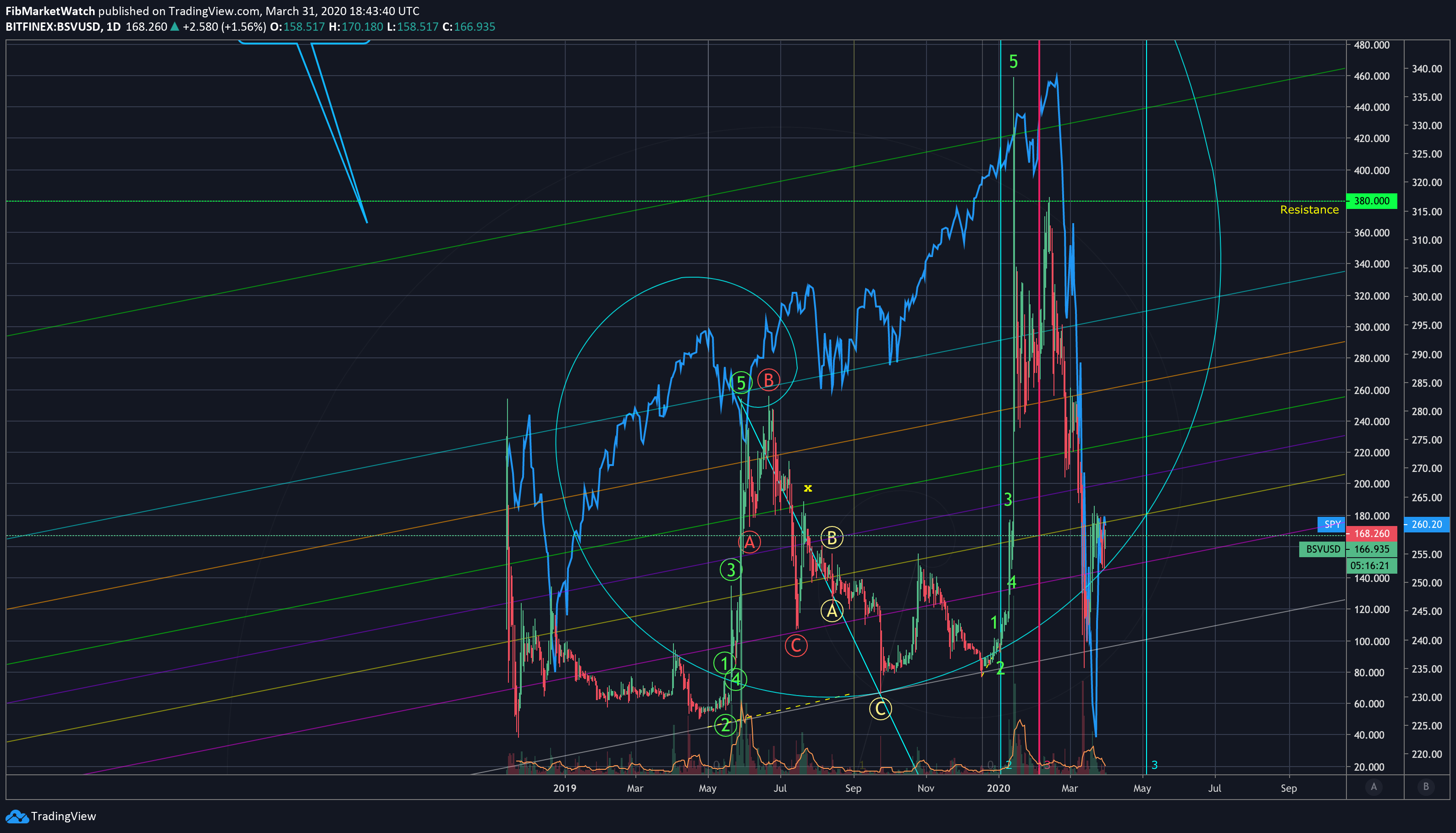This screenshot has height=833, width=1456.
Task: Select the green circled 2 marker
Action: click(726, 725)
